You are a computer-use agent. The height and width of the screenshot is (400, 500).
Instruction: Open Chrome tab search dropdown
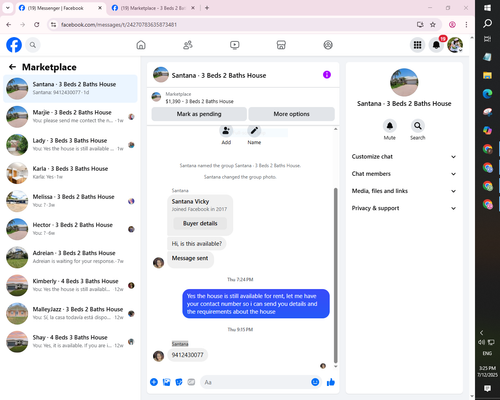tap(8, 8)
